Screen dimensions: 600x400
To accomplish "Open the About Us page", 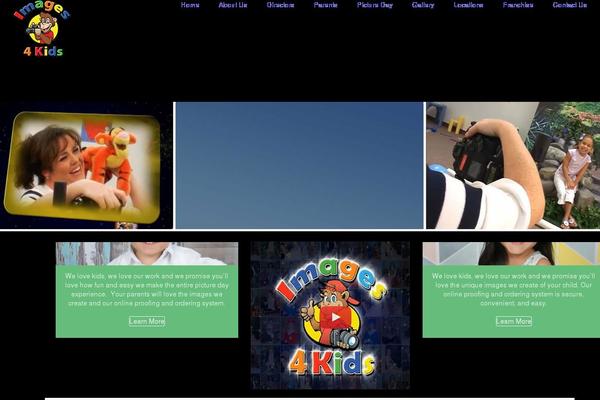I will [x=233, y=5].
